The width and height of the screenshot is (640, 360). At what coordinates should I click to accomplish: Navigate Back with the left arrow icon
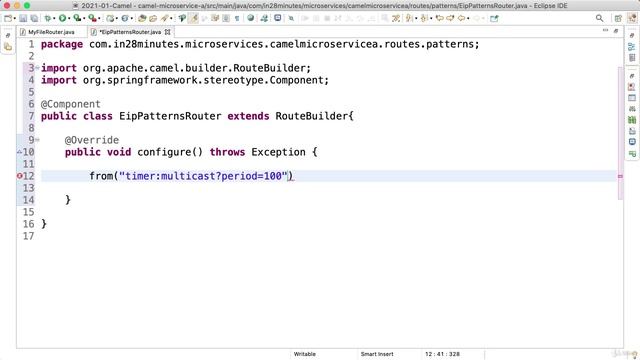coord(461,18)
